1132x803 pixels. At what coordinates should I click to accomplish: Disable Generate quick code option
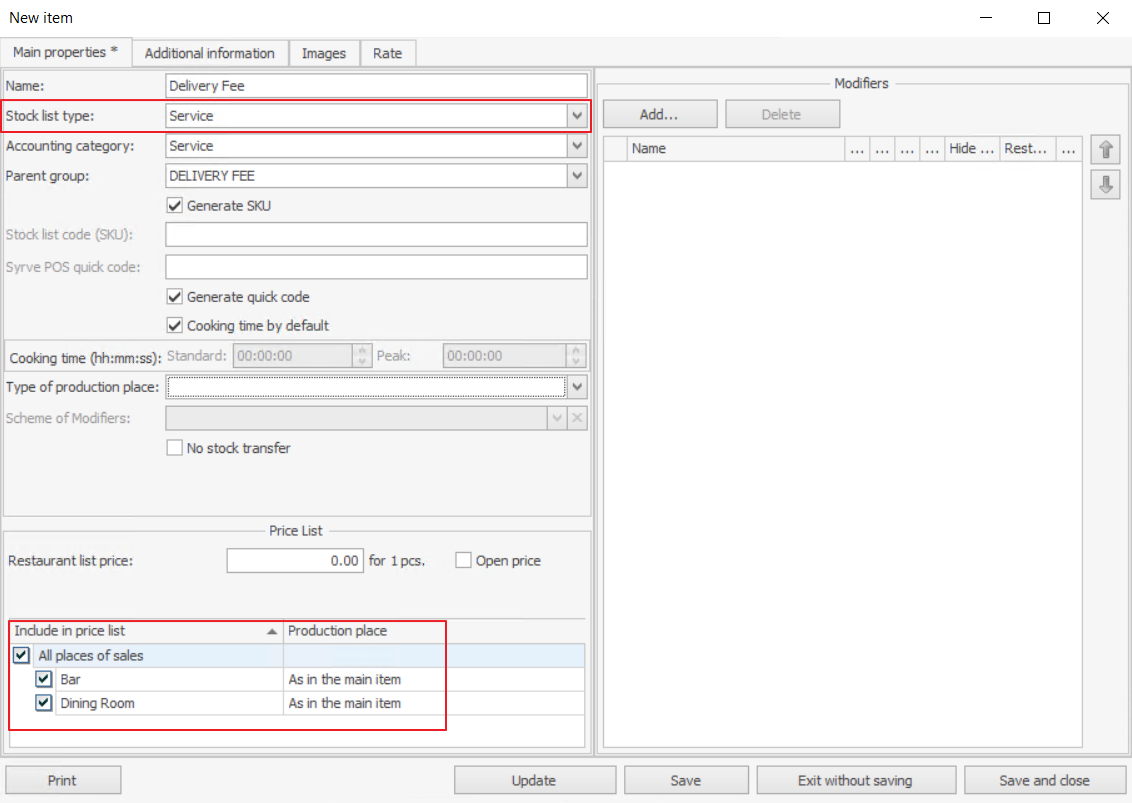(176, 297)
